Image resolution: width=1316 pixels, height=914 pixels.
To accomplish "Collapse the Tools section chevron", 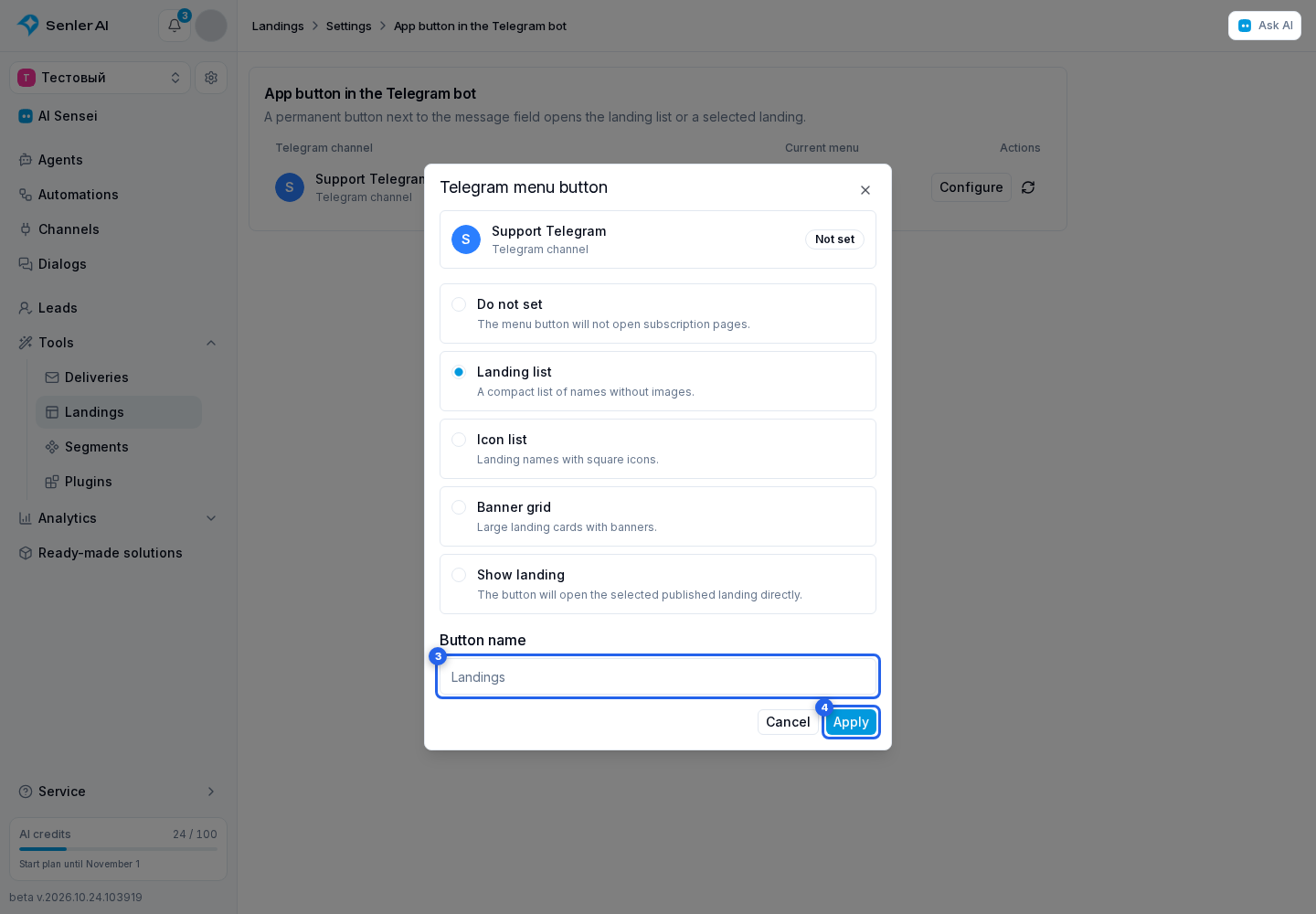I will (211, 343).
